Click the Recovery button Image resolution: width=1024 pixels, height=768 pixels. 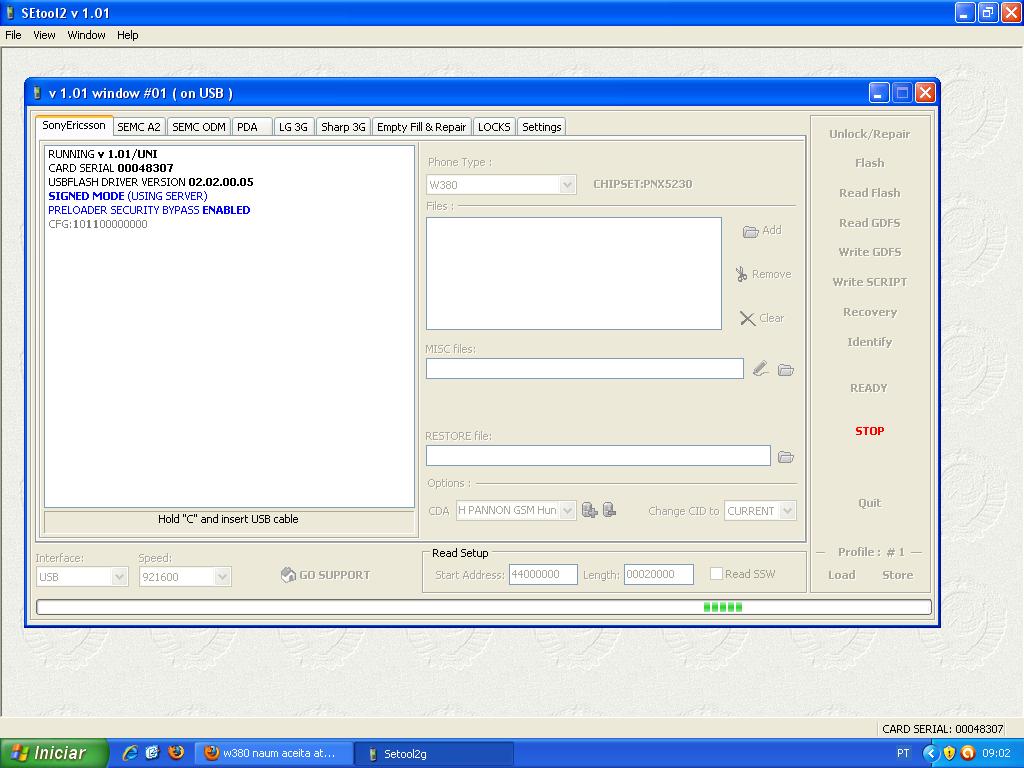point(869,312)
